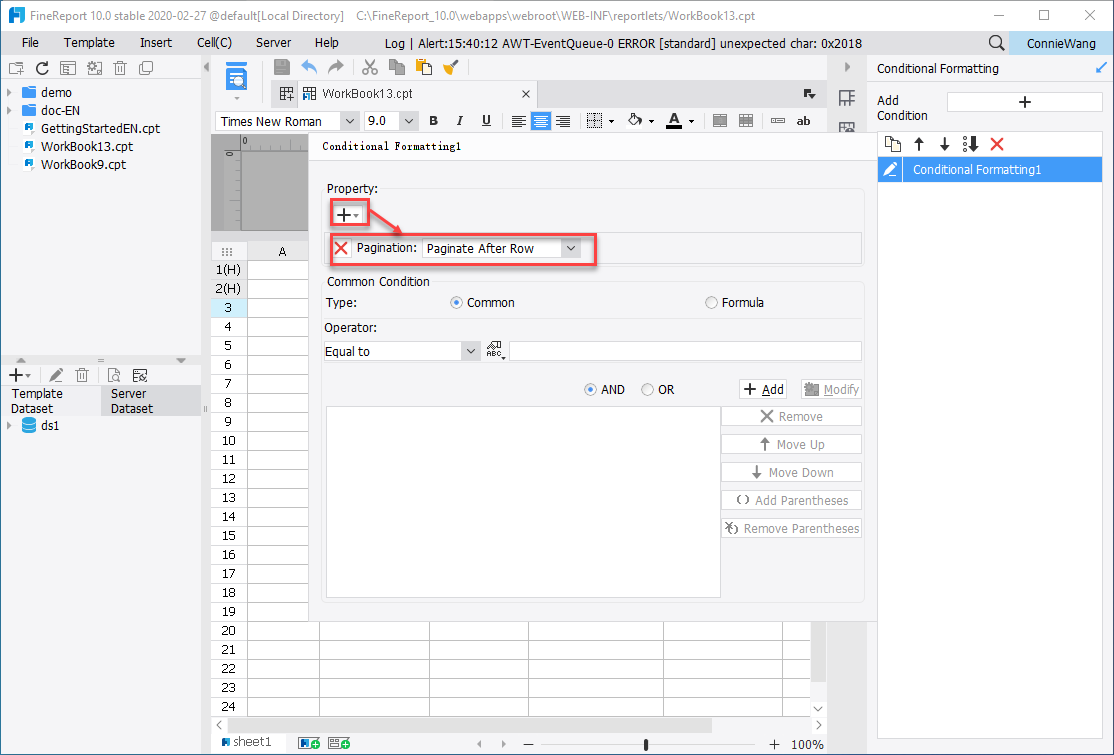Screen dimensions: 1114x755
Task: Click the move down arrow icon in right panel
Action: click(x=944, y=144)
